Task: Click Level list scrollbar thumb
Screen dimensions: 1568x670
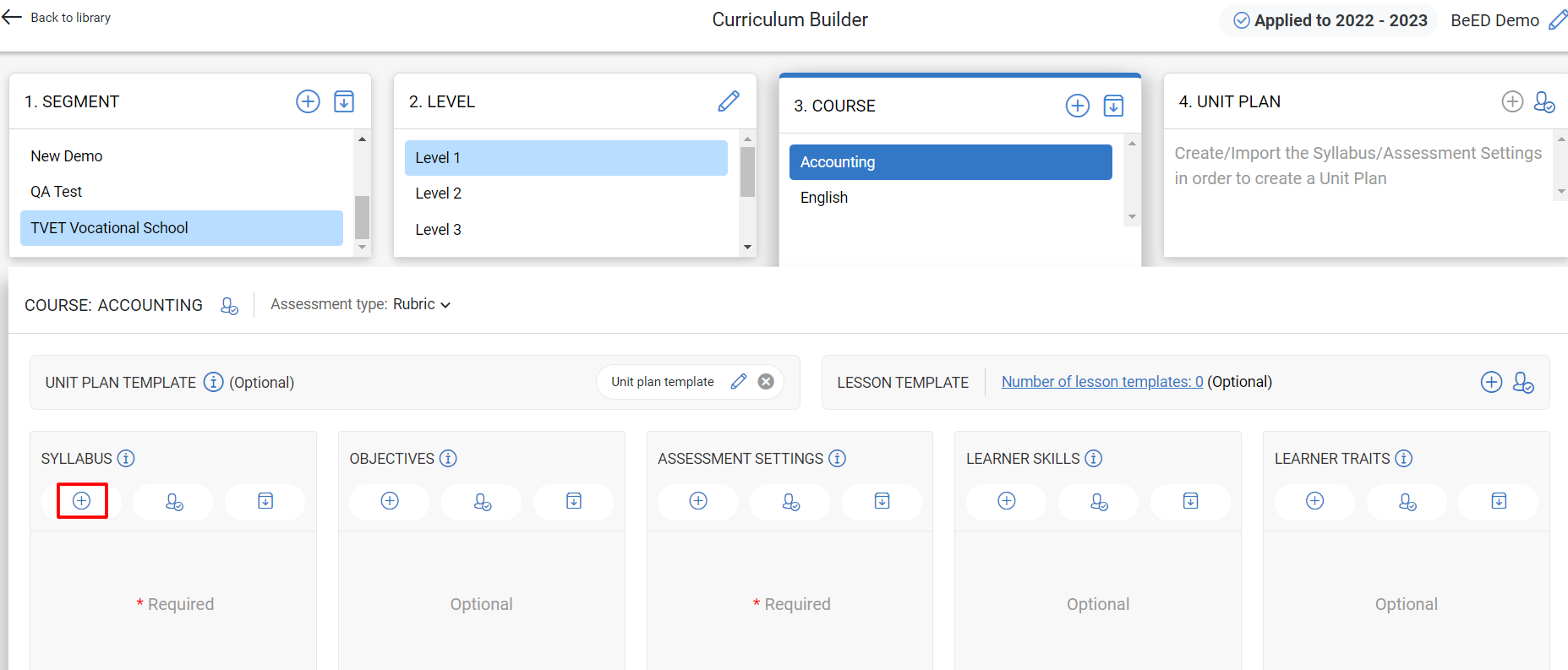Action: click(x=747, y=172)
